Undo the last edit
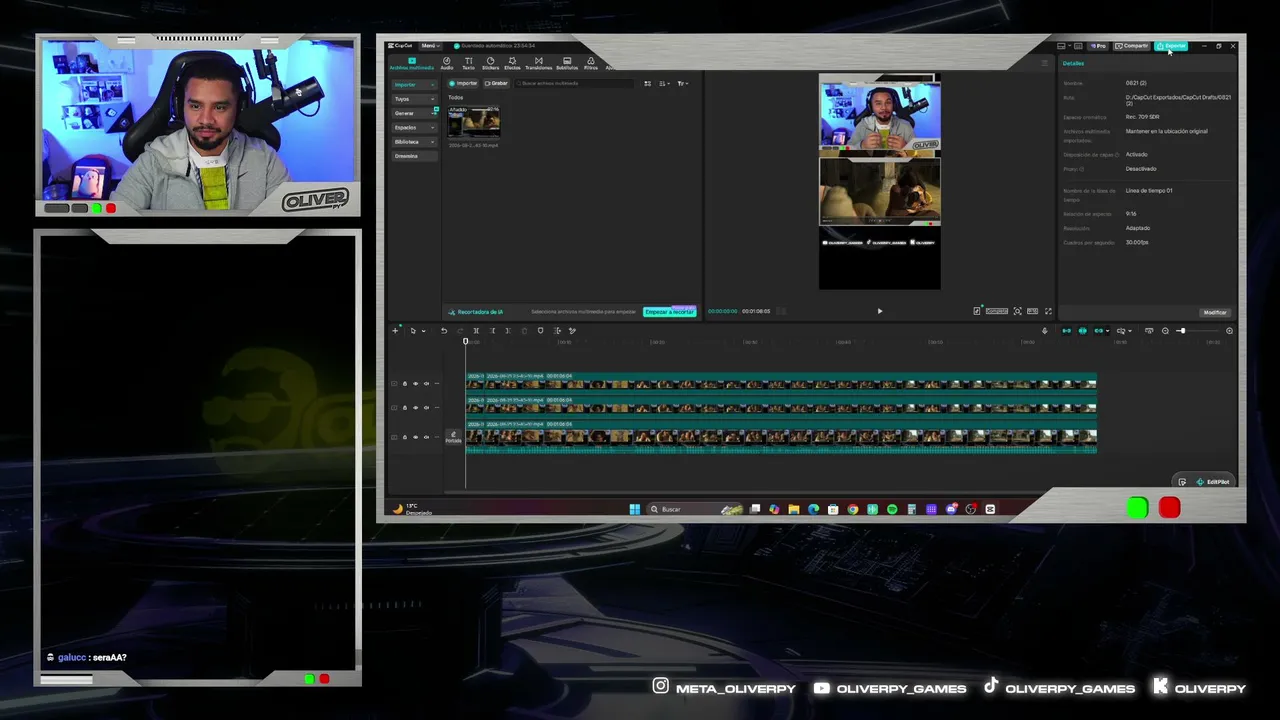The width and height of the screenshot is (1280, 720). (x=444, y=331)
